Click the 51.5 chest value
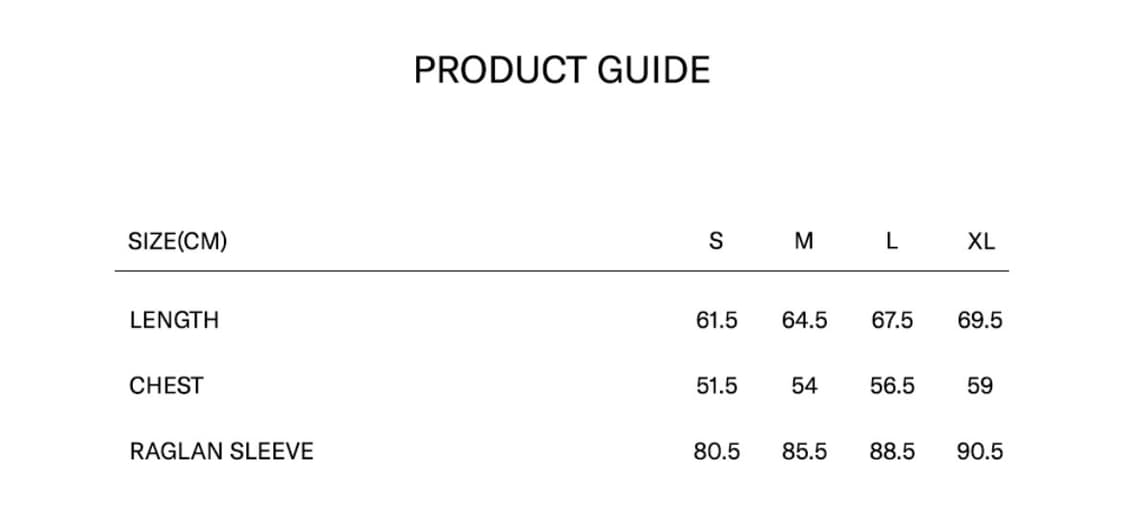Viewport: 1125px width, 513px height. coord(716,385)
